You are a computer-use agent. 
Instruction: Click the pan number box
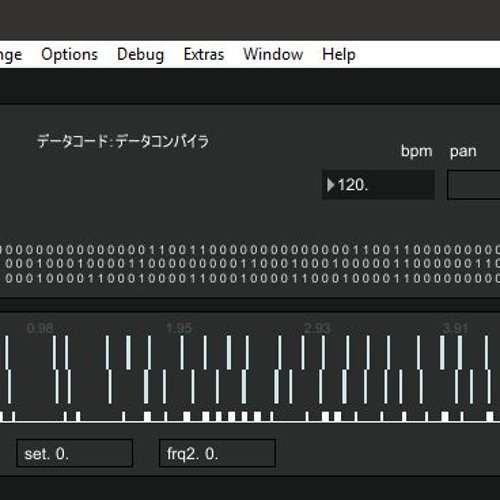pyautogui.click(x=473, y=185)
